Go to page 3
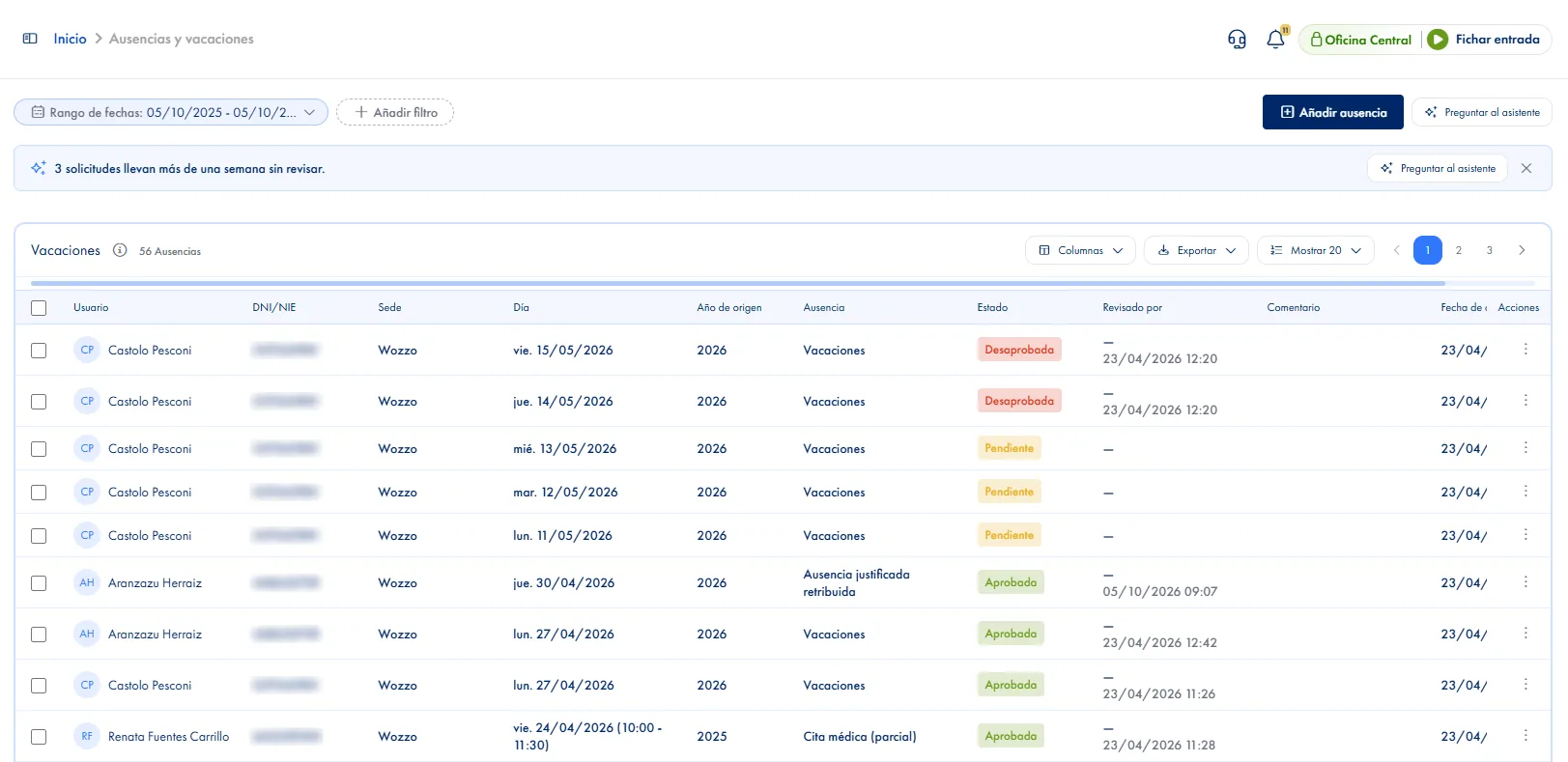1568x762 pixels. (x=1490, y=250)
